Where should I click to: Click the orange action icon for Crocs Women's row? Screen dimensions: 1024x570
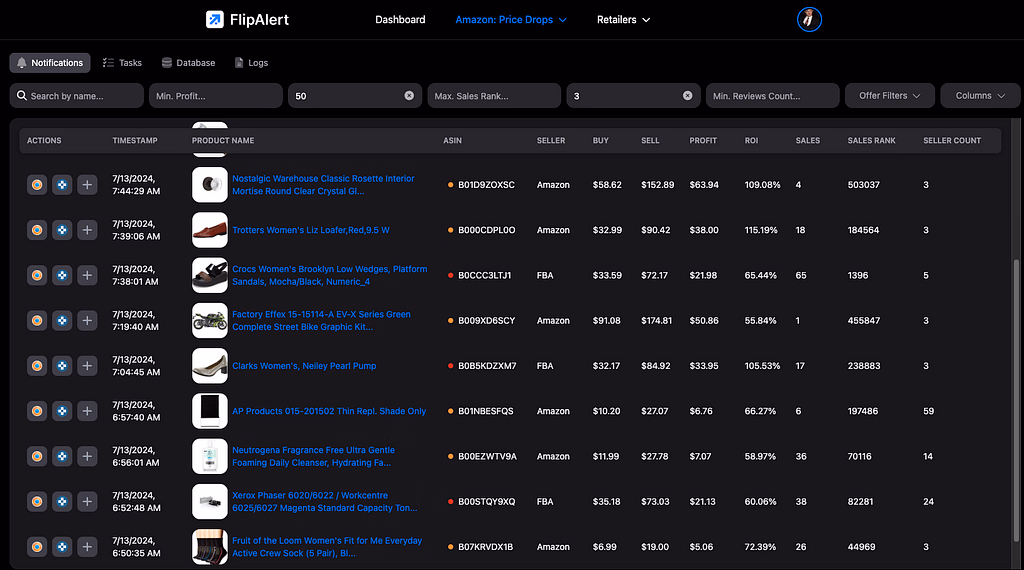point(37,276)
